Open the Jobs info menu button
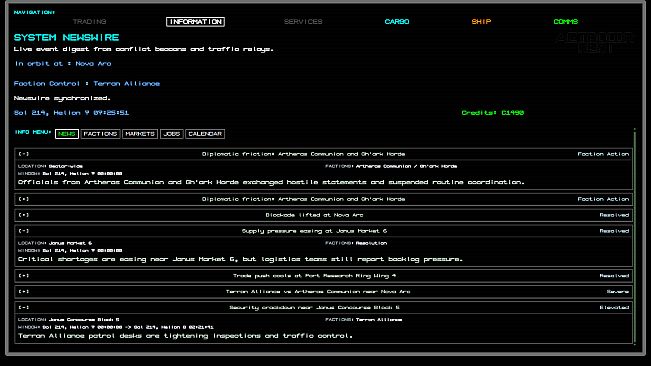This screenshot has width=651, height=366. (172, 134)
